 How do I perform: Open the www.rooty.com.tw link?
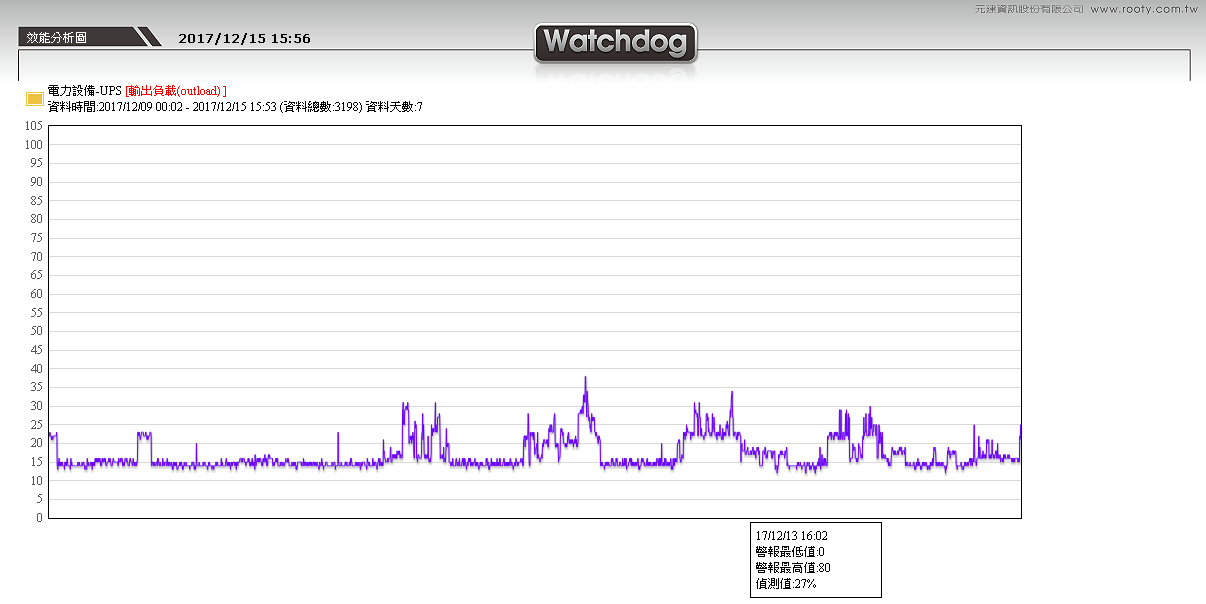(1143, 9)
